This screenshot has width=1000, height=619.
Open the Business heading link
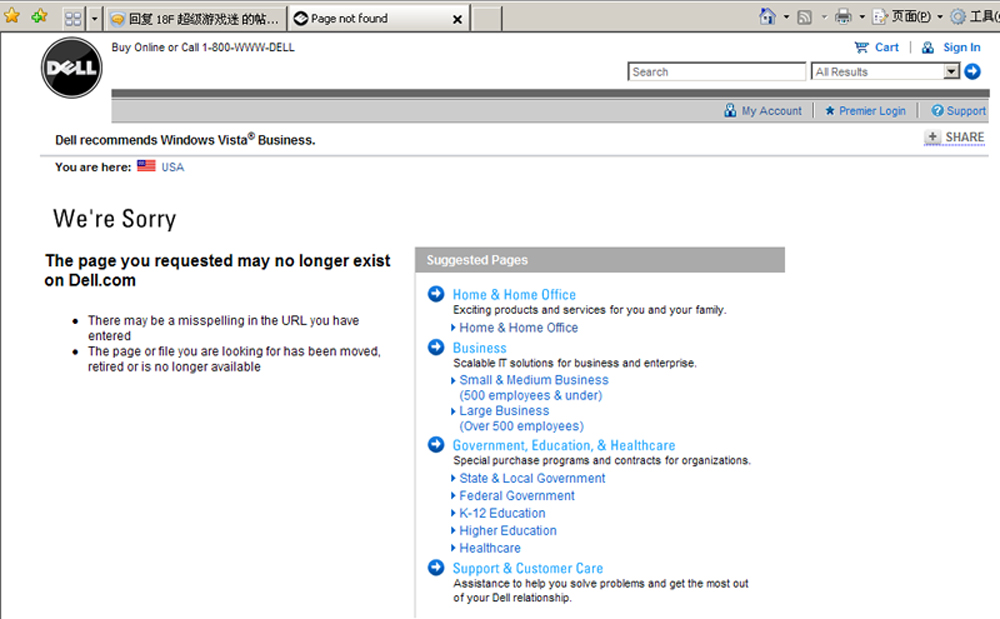tap(480, 348)
